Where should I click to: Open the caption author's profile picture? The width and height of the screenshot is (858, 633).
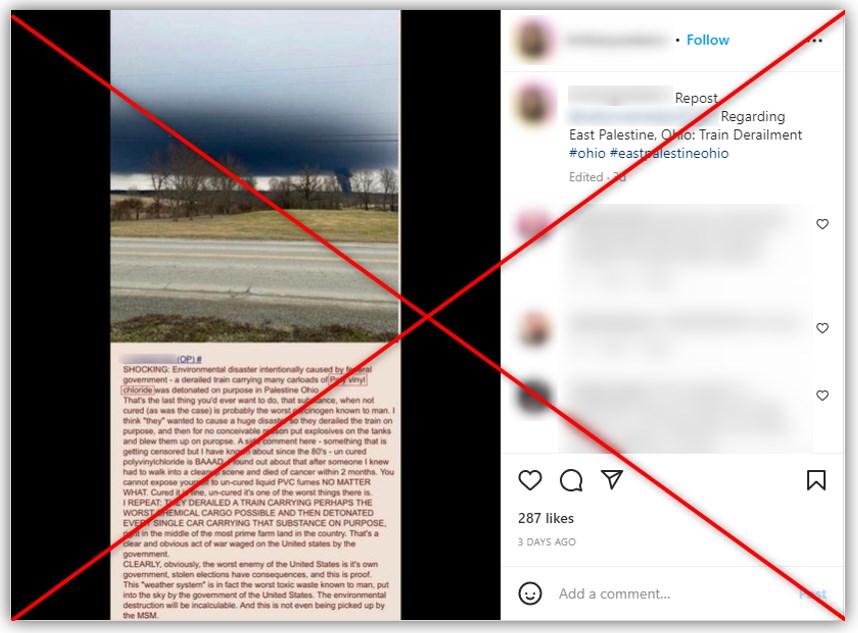click(x=534, y=104)
